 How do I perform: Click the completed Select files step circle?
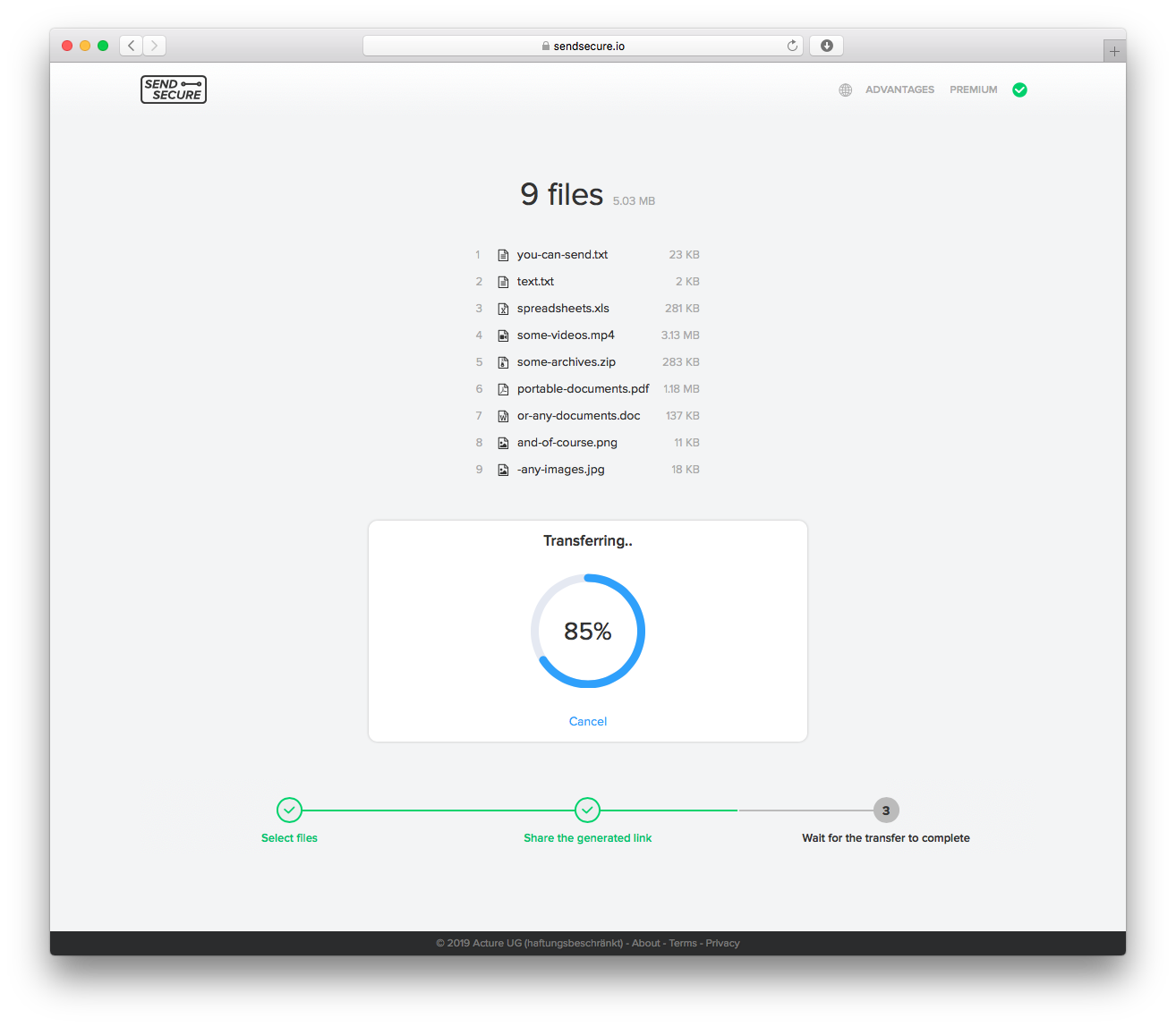point(289,810)
